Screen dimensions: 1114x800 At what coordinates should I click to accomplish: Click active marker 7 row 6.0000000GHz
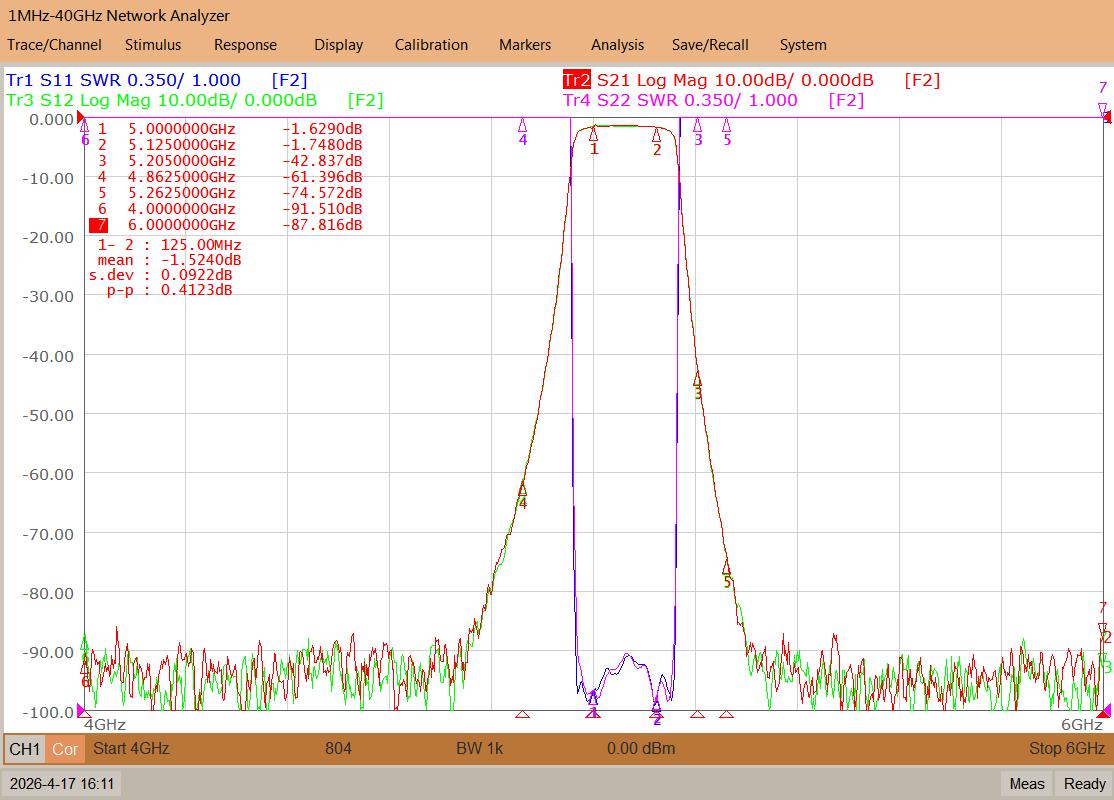(226, 225)
